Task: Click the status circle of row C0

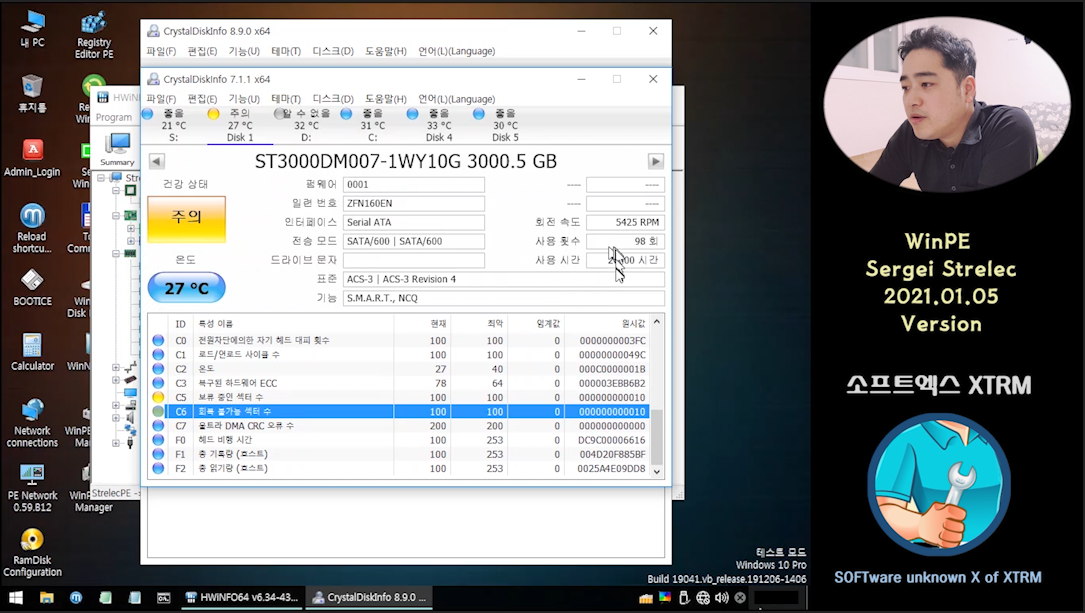Action: (158, 340)
